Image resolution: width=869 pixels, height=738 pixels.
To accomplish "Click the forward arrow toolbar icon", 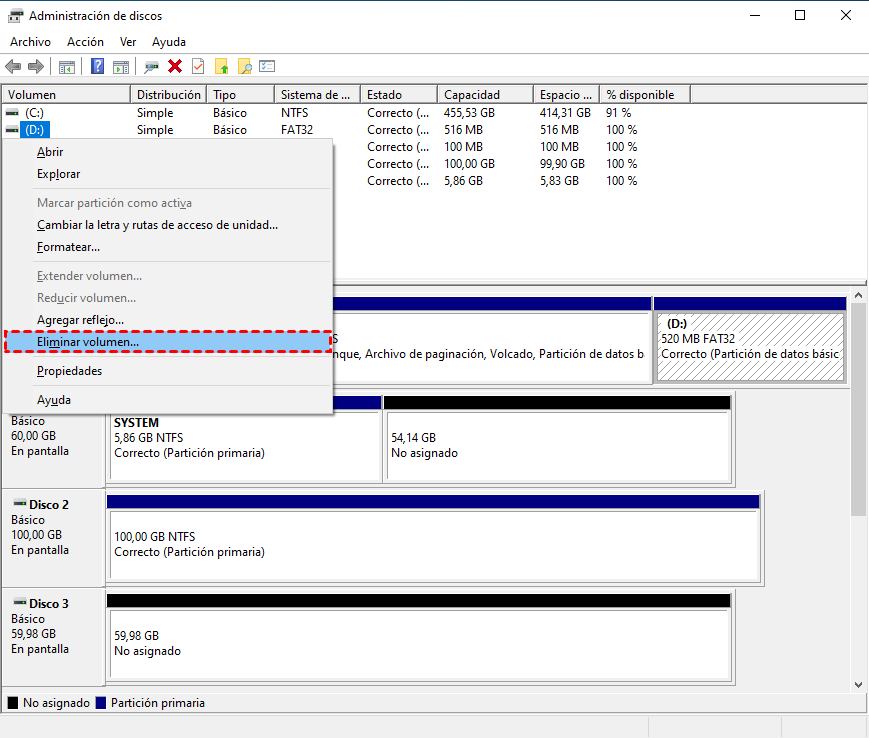I will [x=36, y=66].
